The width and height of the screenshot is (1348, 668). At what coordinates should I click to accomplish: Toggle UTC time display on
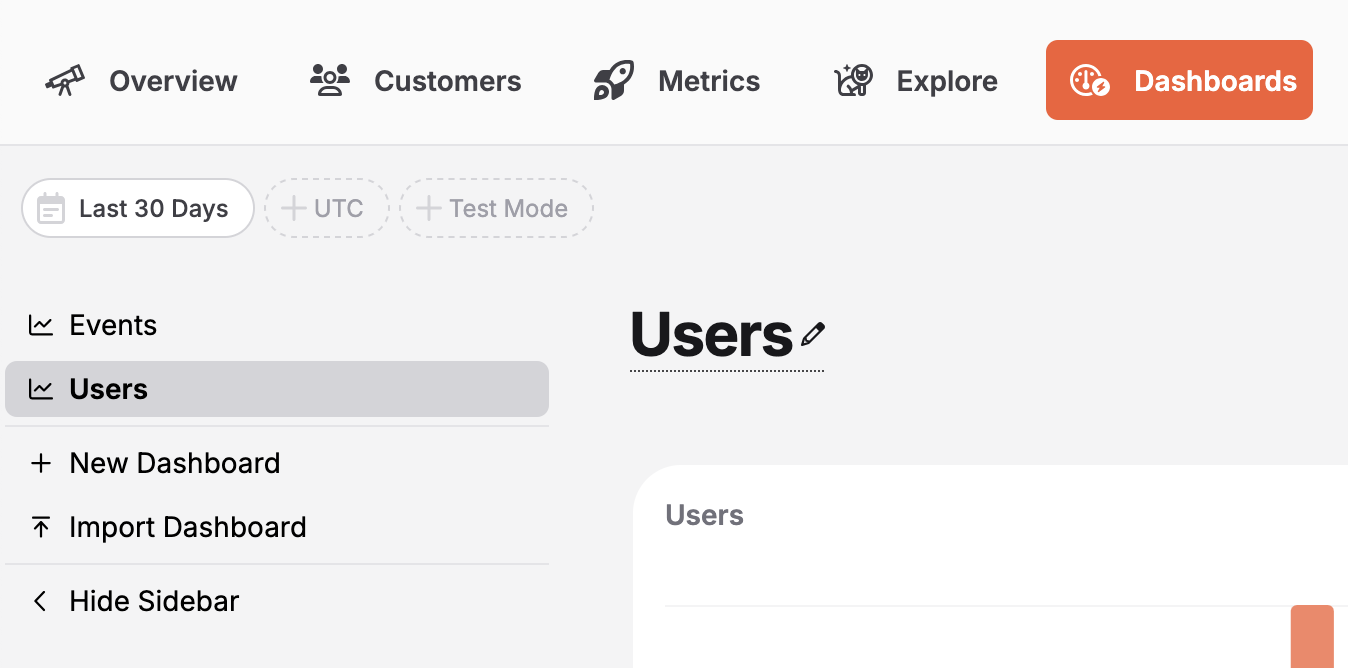click(326, 208)
